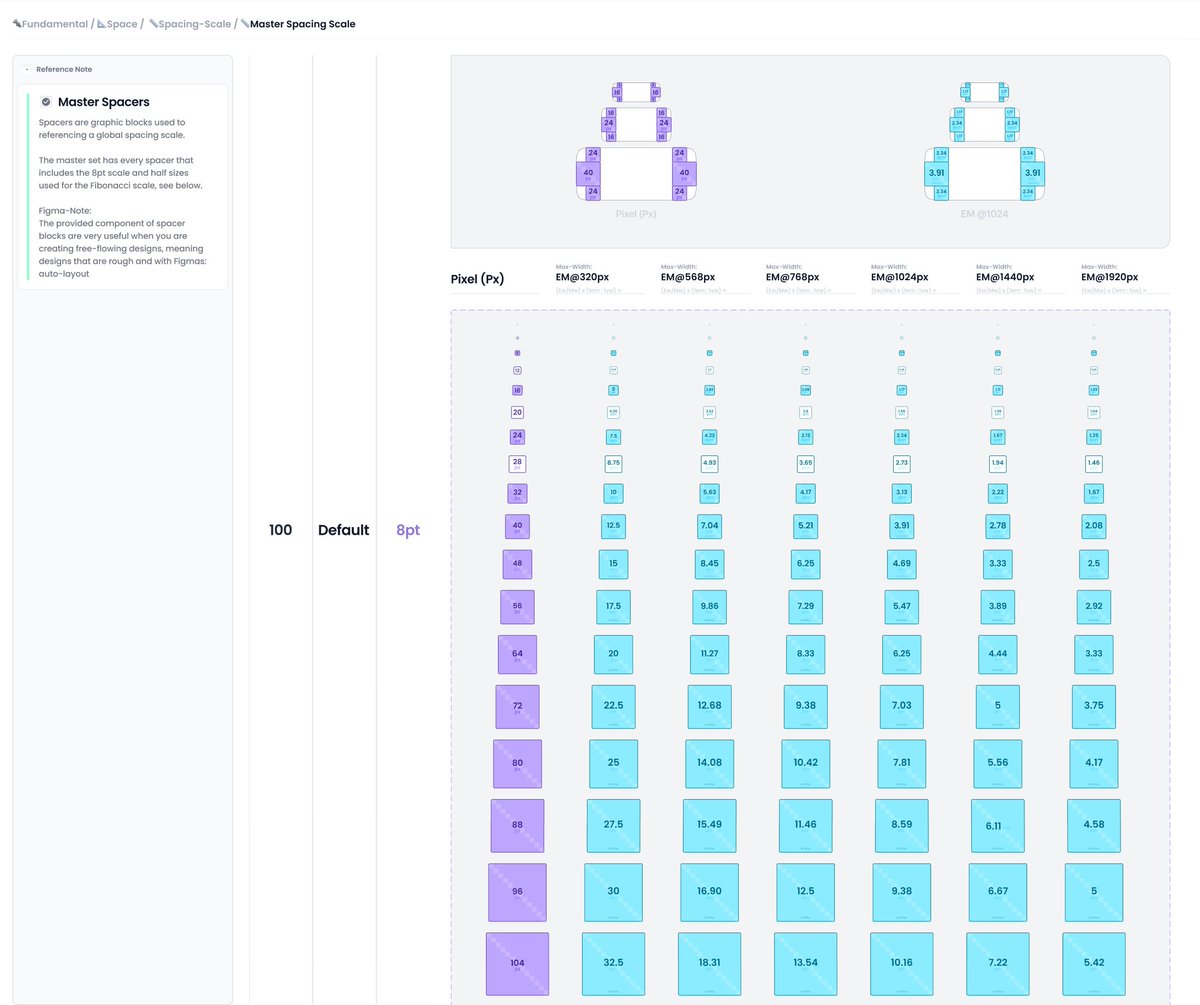This screenshot has width=1200, height=1005.
Task: Select the purple 8pt label
Action: pyautogui.click(x=408, y=530)
